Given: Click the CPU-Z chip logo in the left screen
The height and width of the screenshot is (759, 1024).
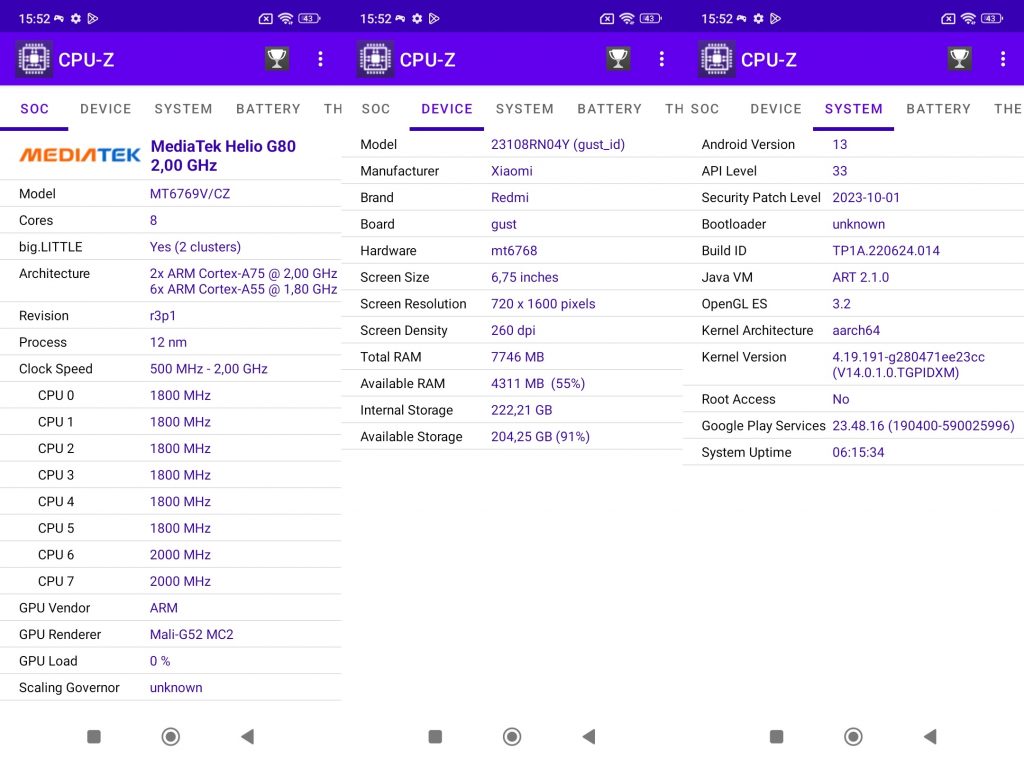Looking at the screenshot, I should point(34,59).
